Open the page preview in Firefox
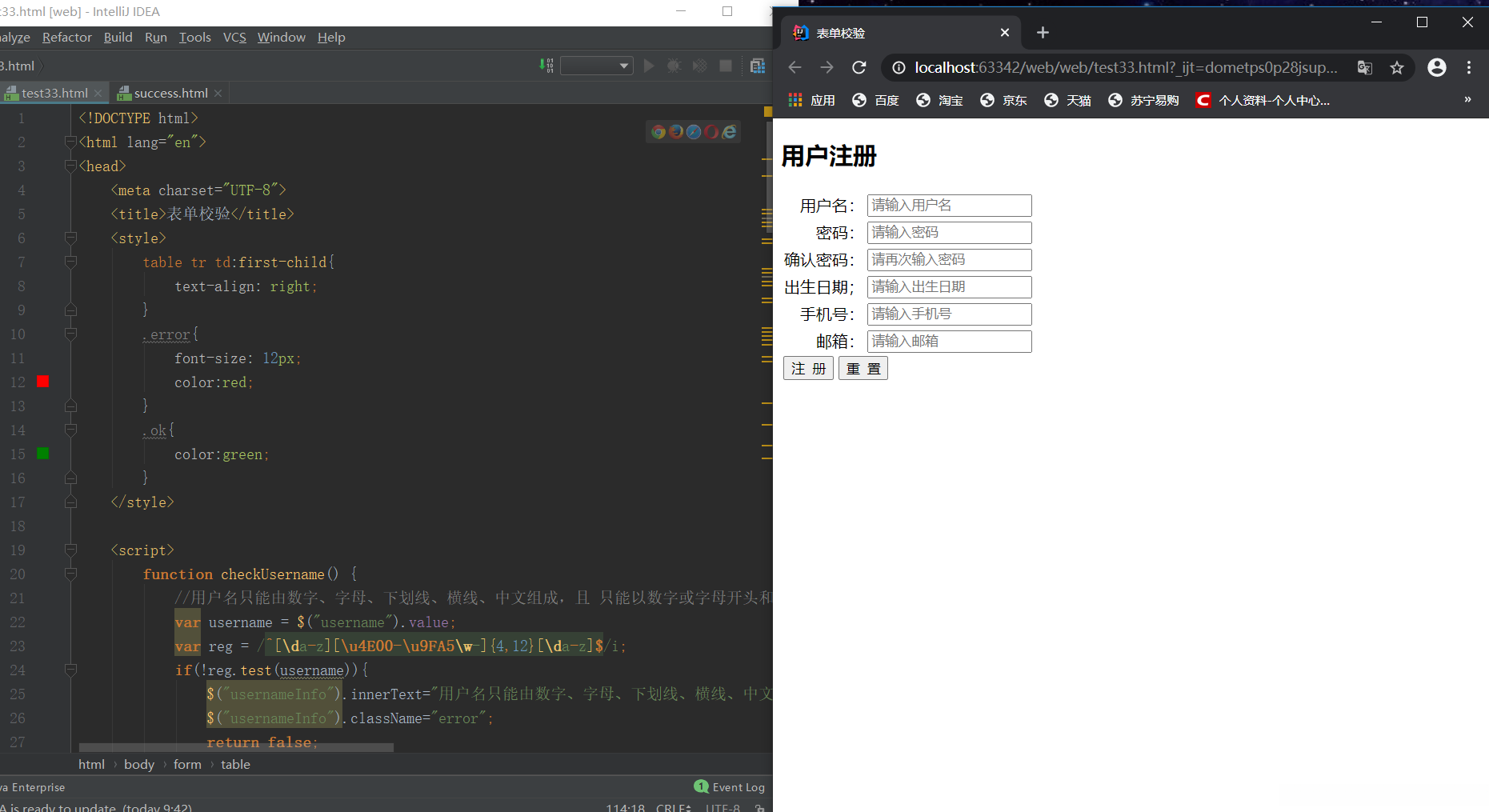 (x=675, y=133)
